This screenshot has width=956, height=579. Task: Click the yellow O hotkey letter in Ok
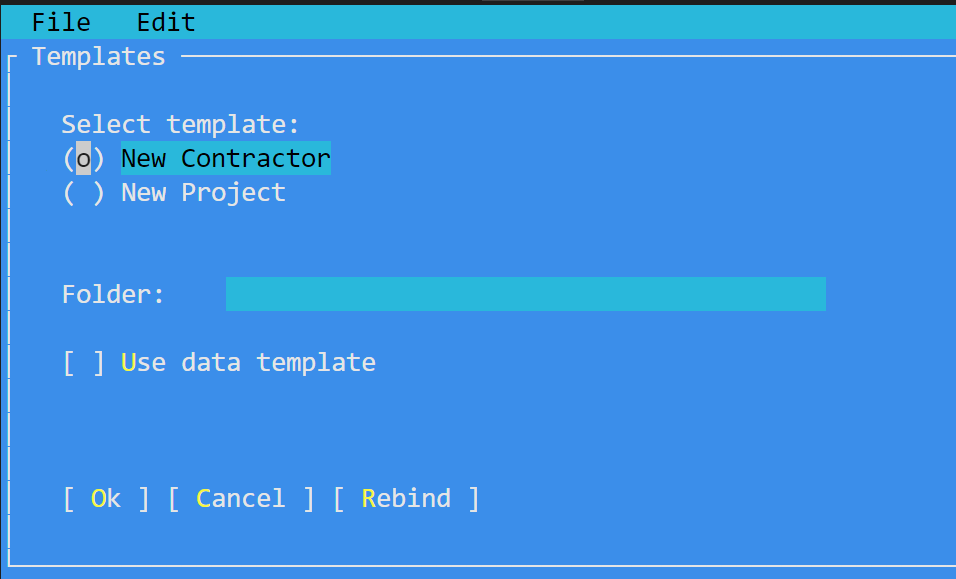(98, 499)
